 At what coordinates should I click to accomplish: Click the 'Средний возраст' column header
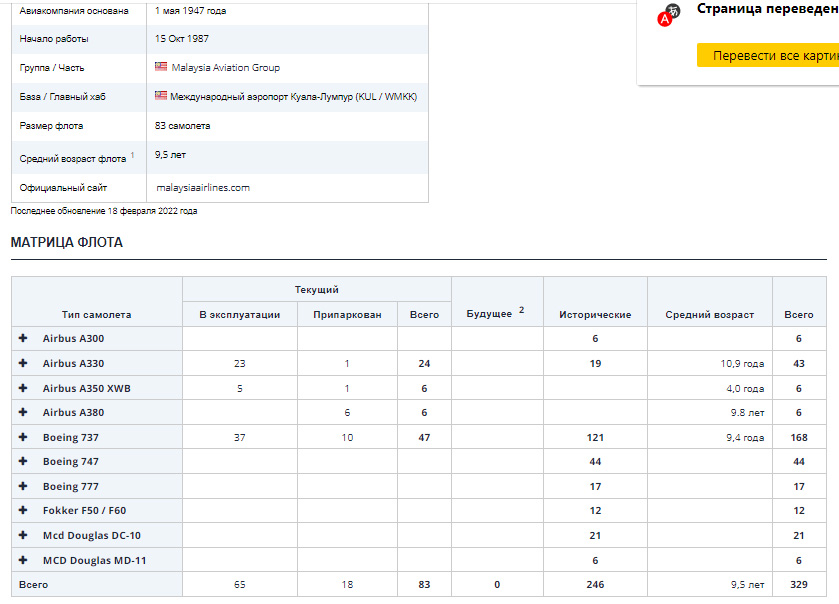point(710,315)
